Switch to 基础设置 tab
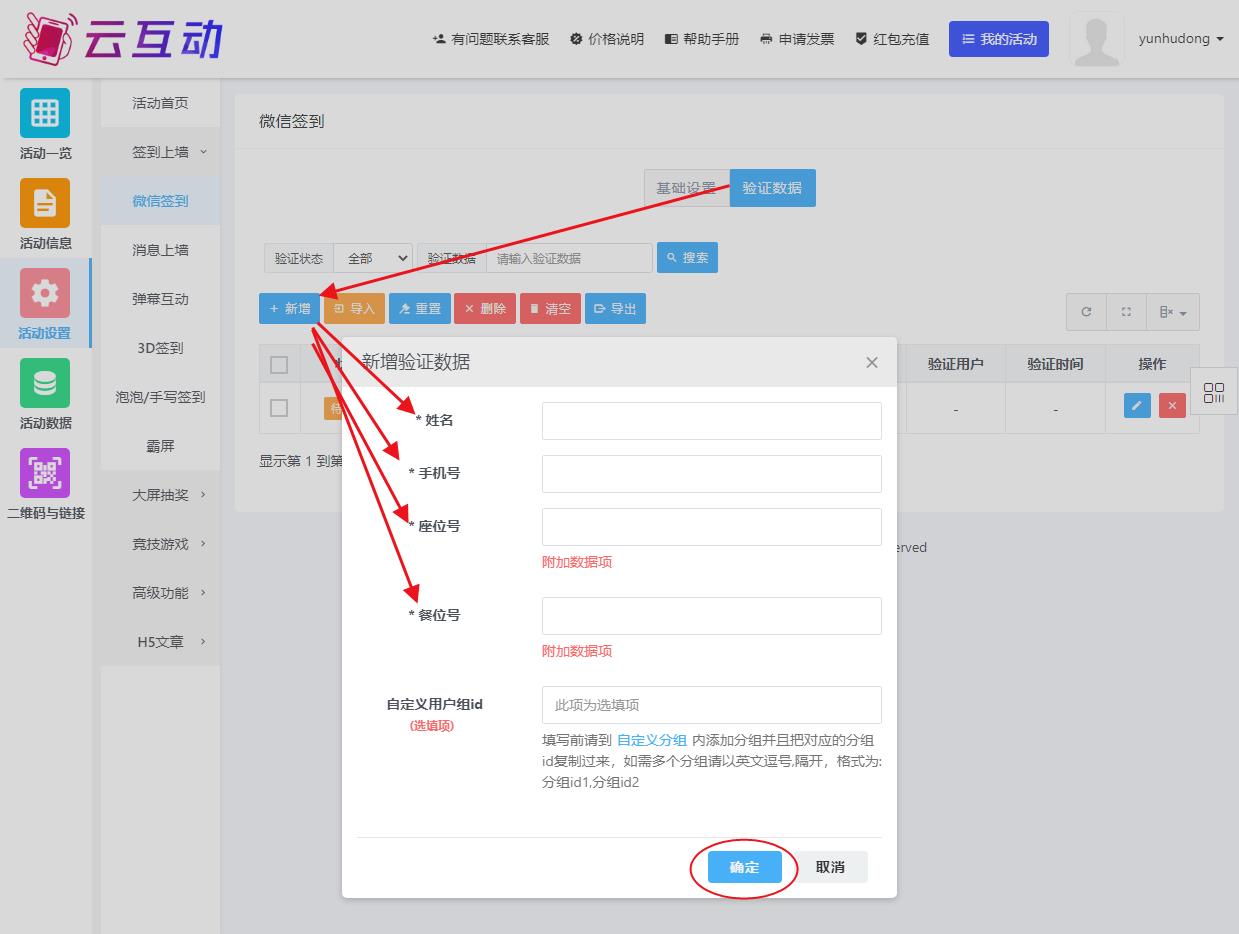 [686, 188]
